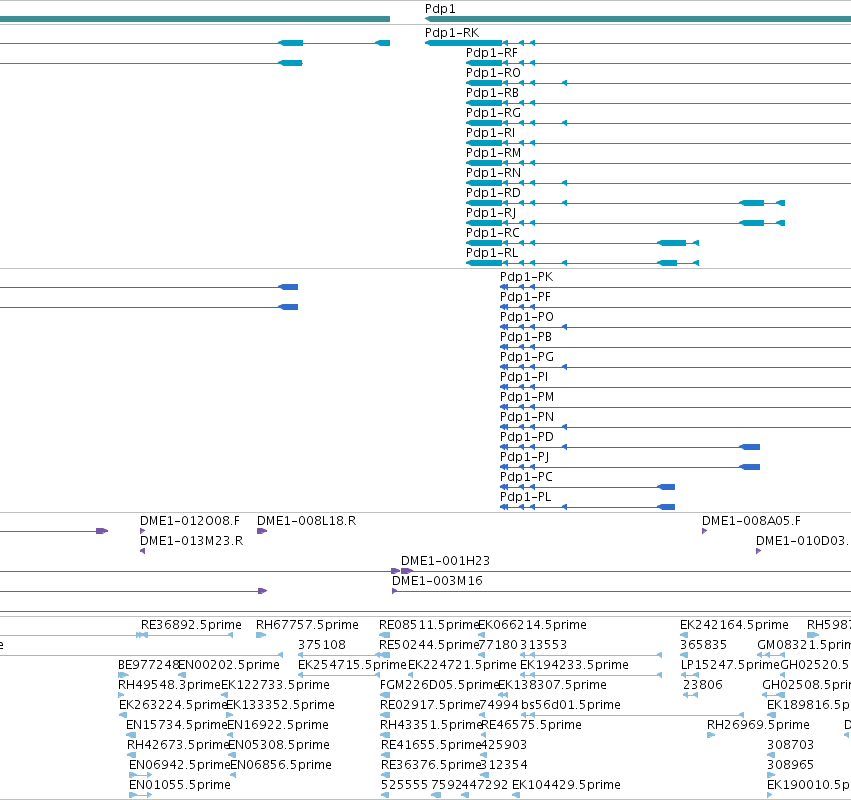Click the Pdp1 gene span bar
The width and height of the screenshot is (851, 800).
tap(638, 19)
